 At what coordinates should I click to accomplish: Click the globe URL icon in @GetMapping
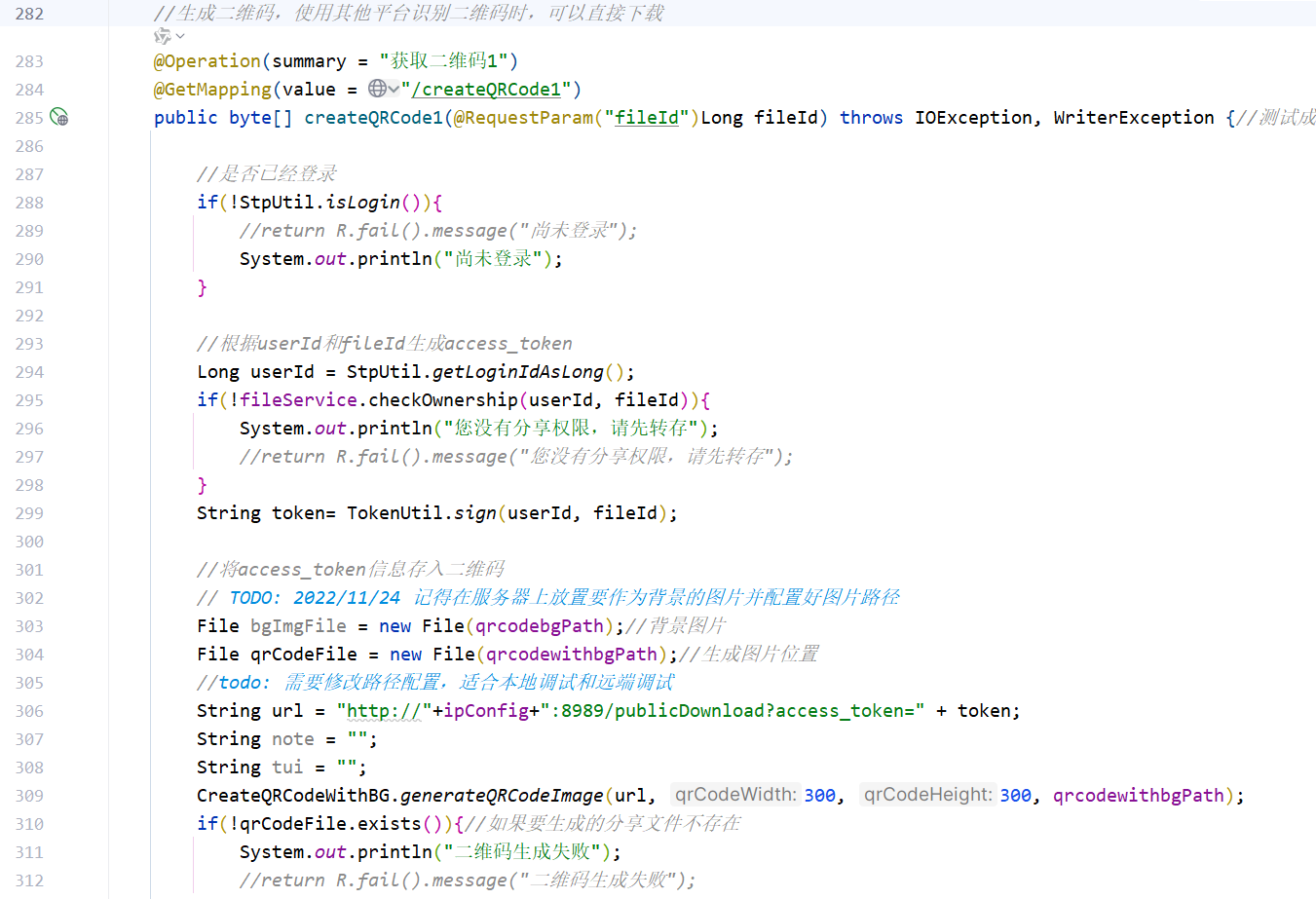tap(377, 89)
